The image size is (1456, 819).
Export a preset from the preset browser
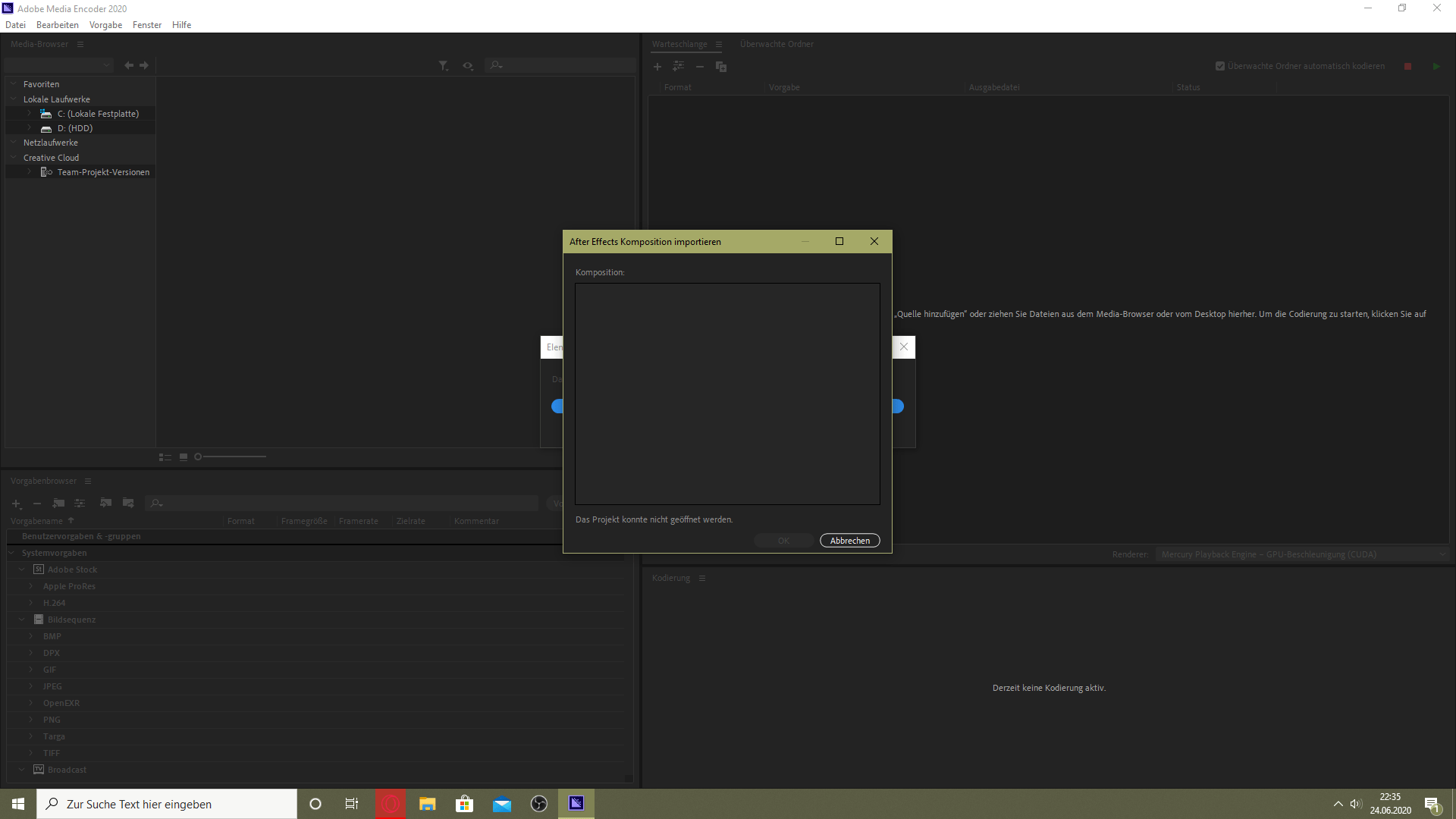tap(128, 504)
